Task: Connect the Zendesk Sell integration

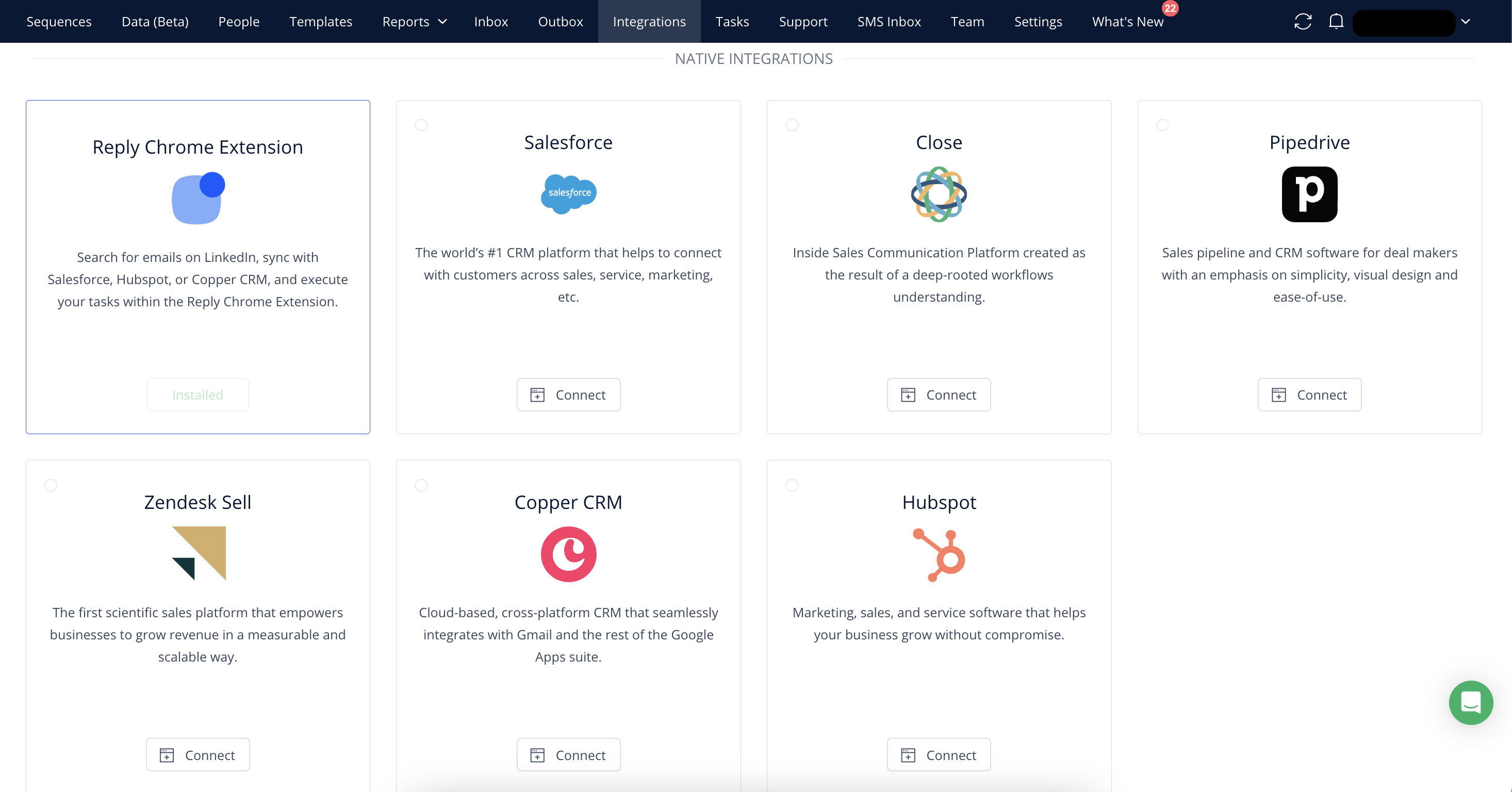Action: pyautogui.click(x=198, y=755)
